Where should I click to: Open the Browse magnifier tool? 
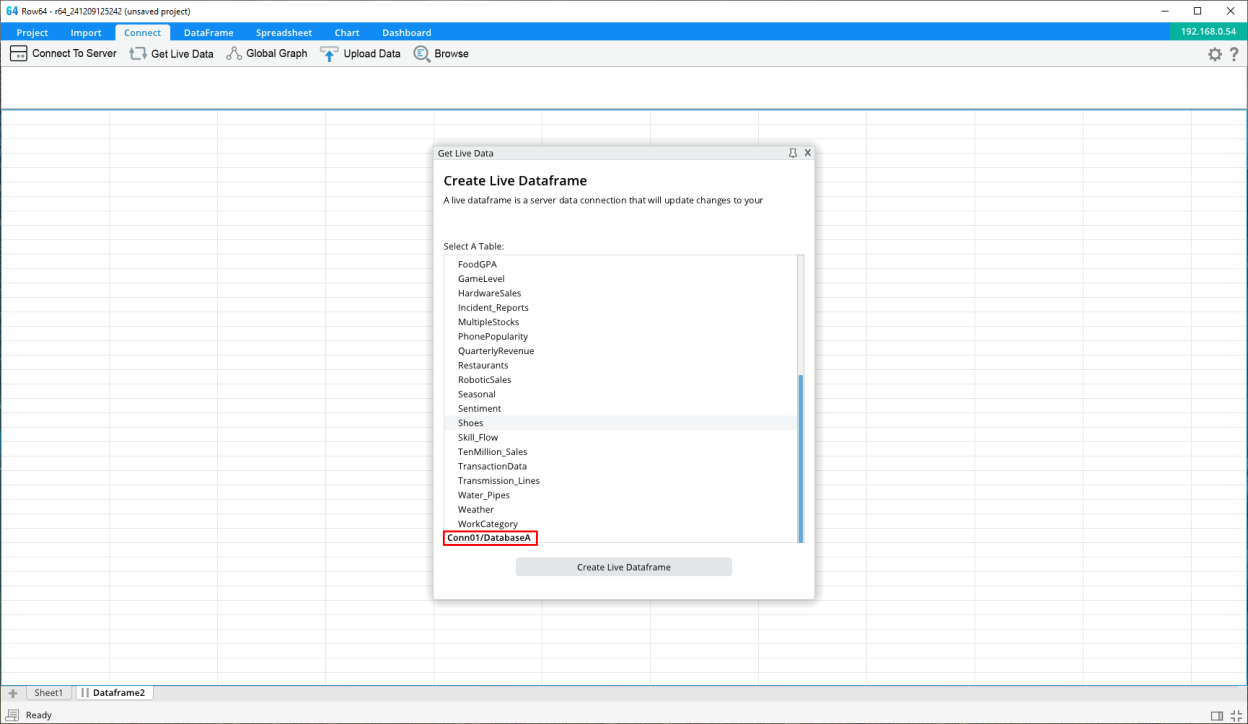(421, 54)
